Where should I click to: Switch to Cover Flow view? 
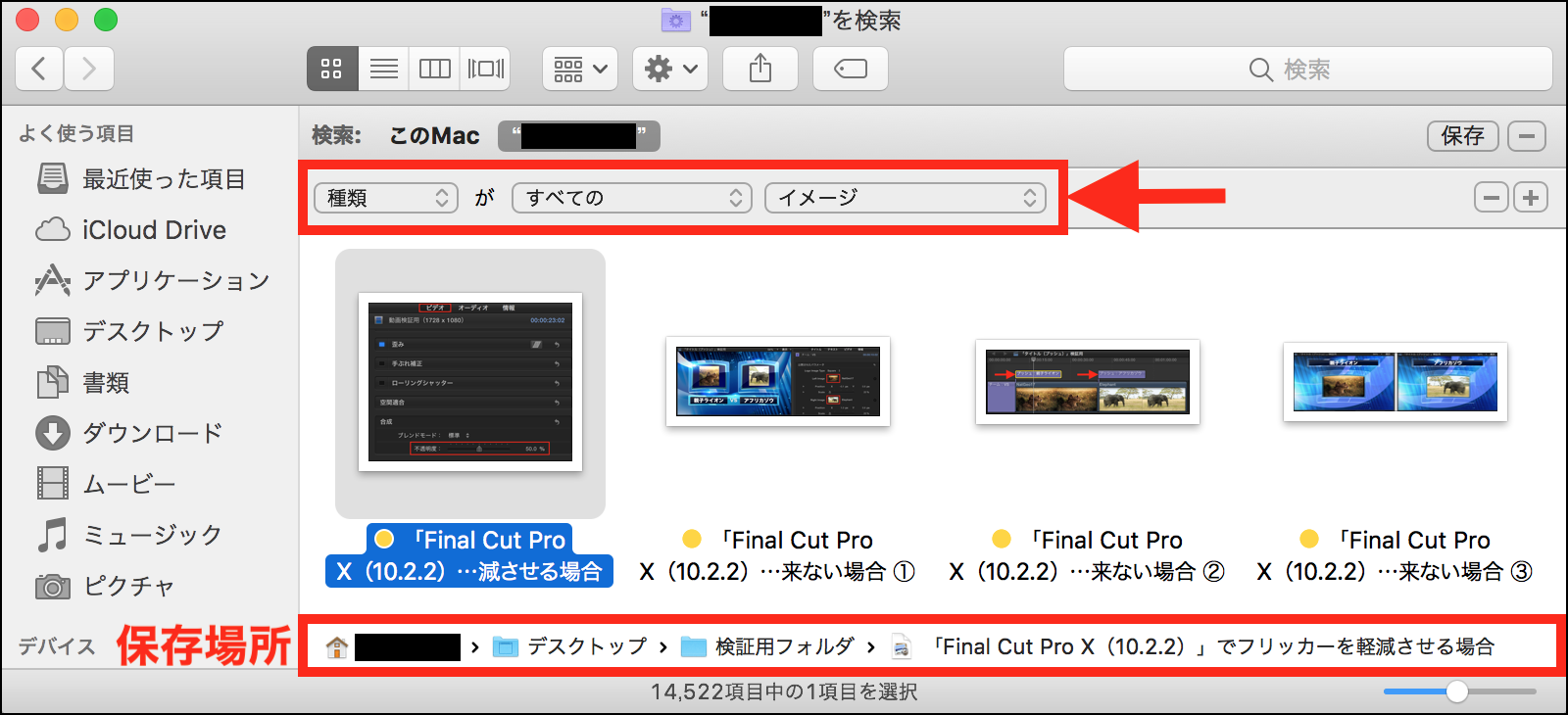[485, 69]
